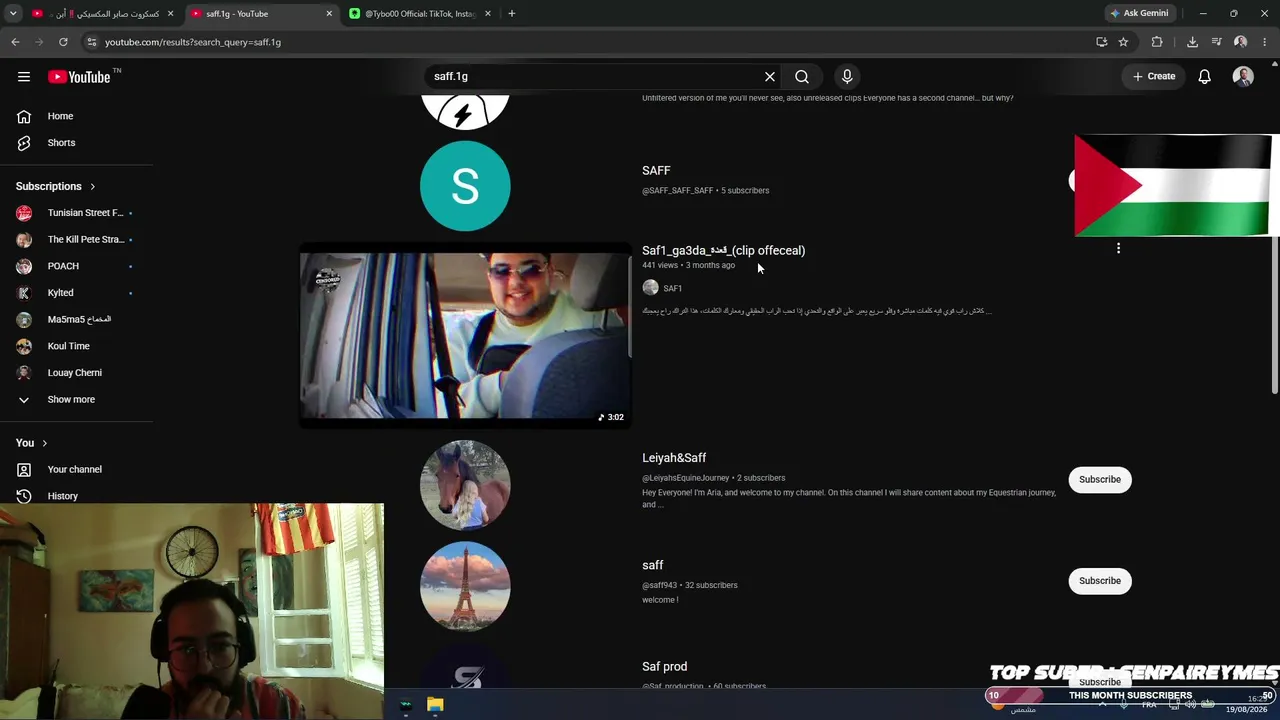Image resolution: width=1280 pixels, height=720 pixels.
Task: Start search with your voice microphone
Action: 847,76
